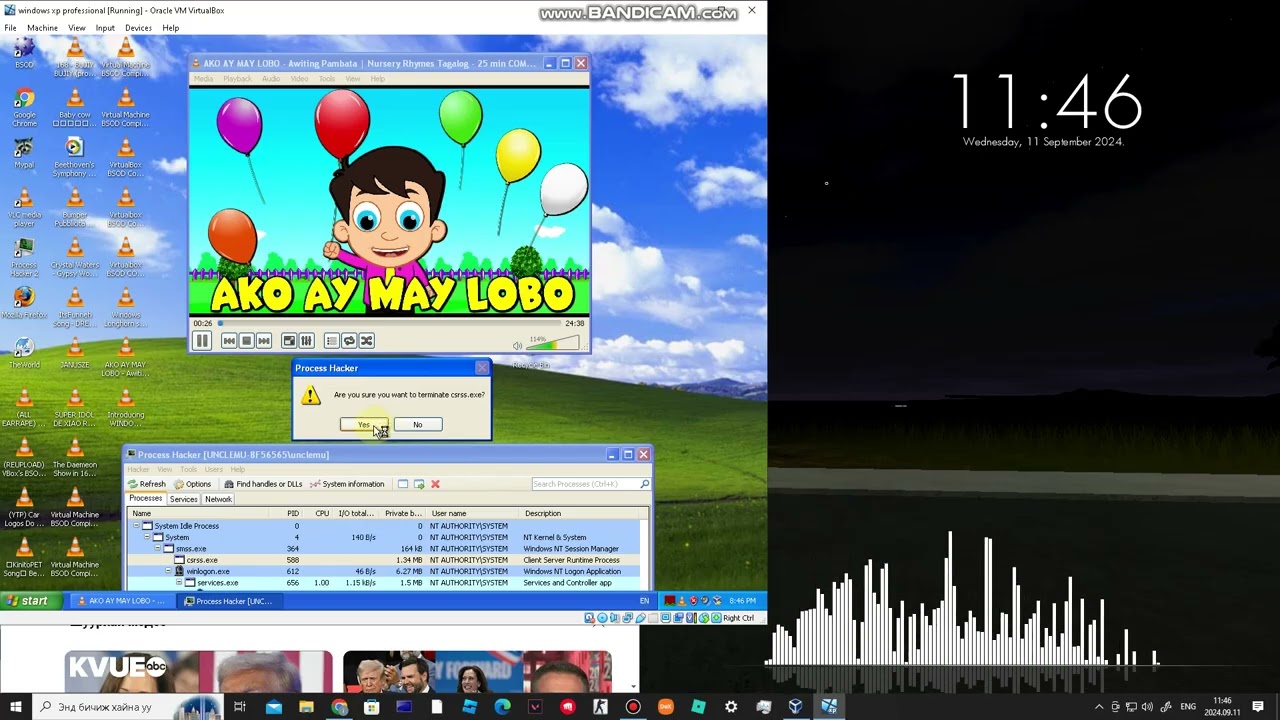Open Options in Process Hacker toolbar
Screen dimensions: 1280x720
point(192,484)
